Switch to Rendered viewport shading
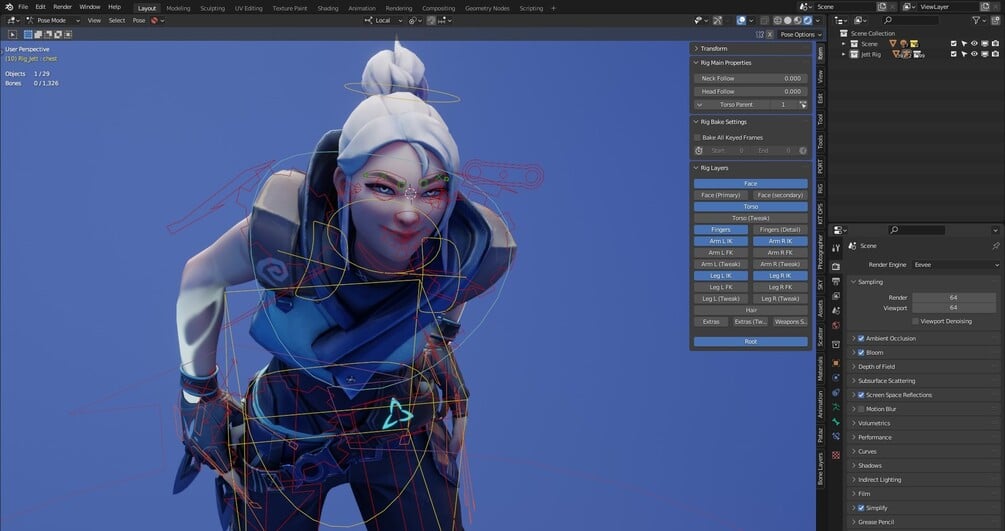Viewport: 1005px width, 531px height. 808,21
